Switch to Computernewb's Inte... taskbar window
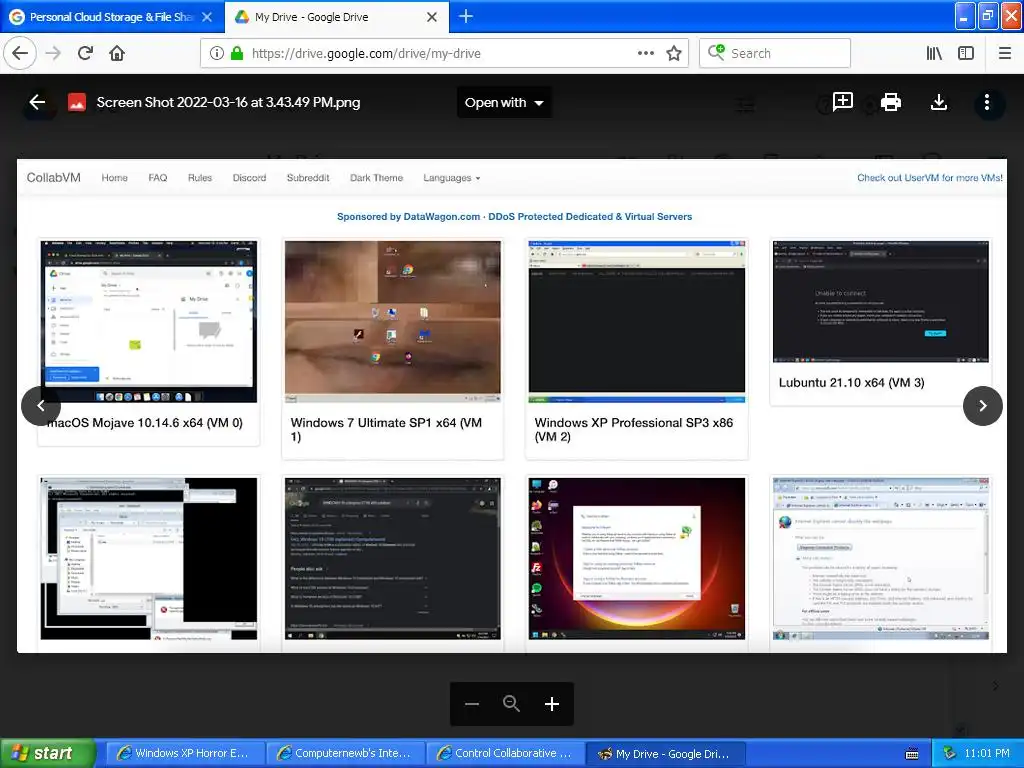This screenshot has width=1024, height=768. pyautogui.click(x=345, y=753)
